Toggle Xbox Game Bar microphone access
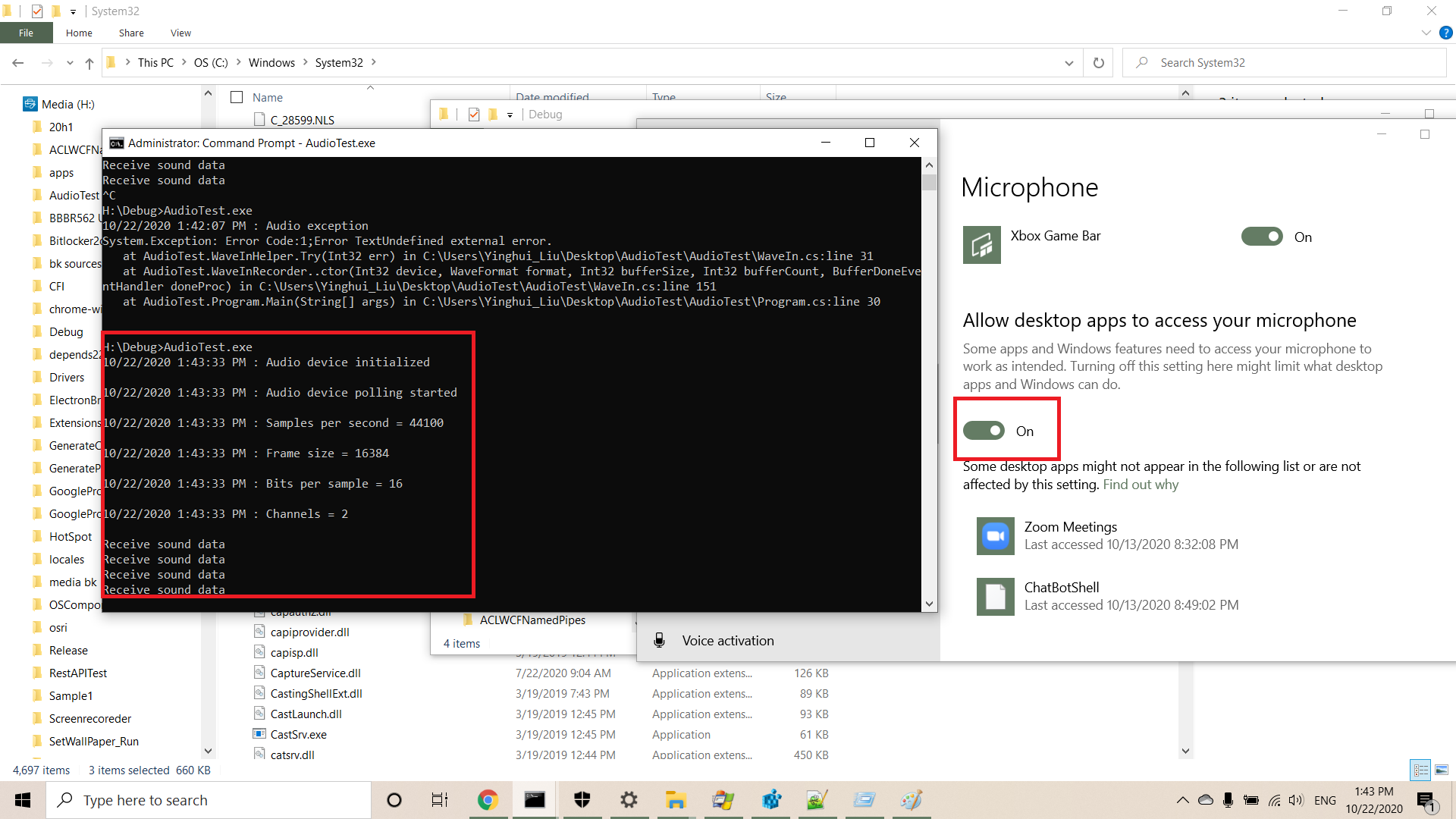This screenshot has width=1456, height=819. coord(1262,237)
